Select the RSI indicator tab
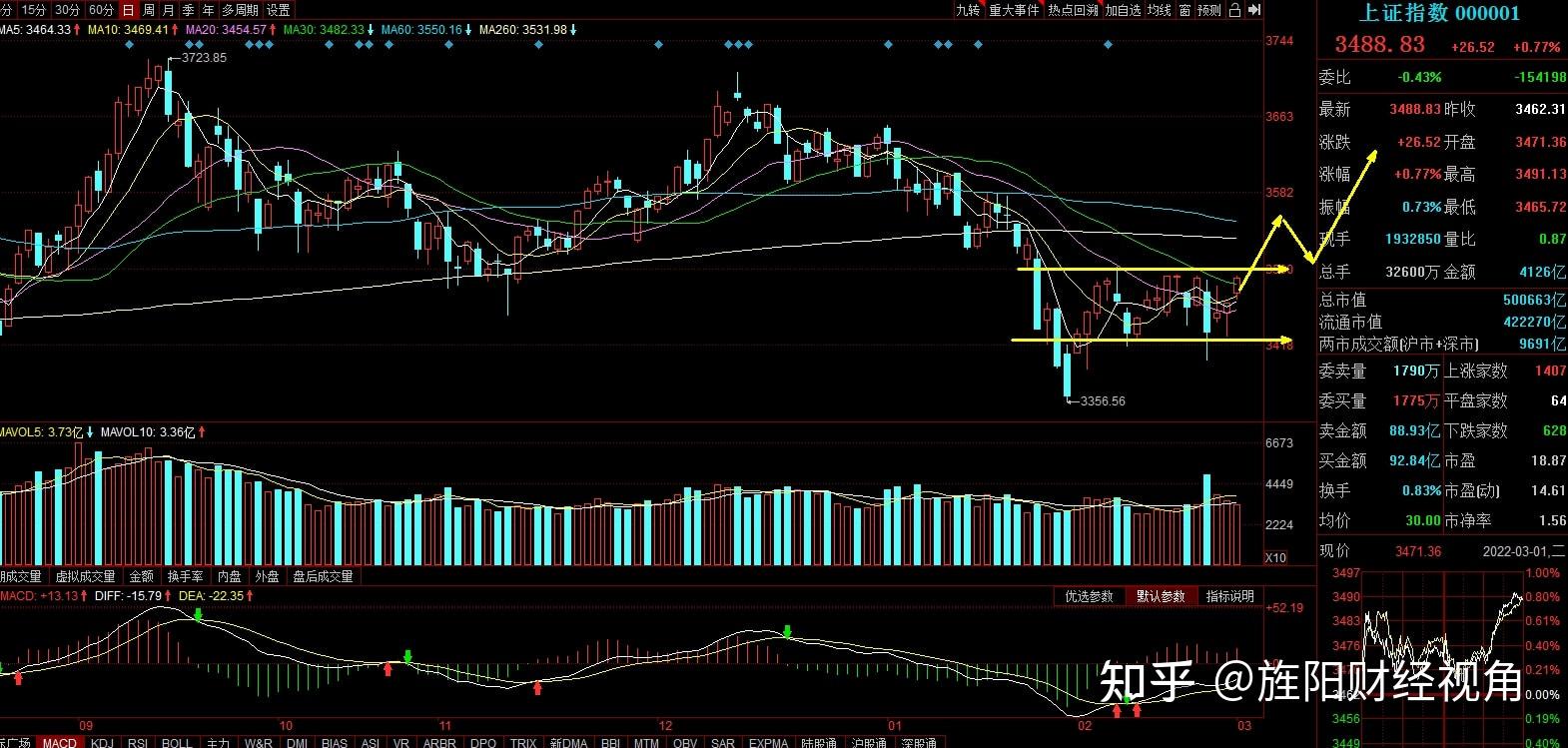 (x=138, y=742)
